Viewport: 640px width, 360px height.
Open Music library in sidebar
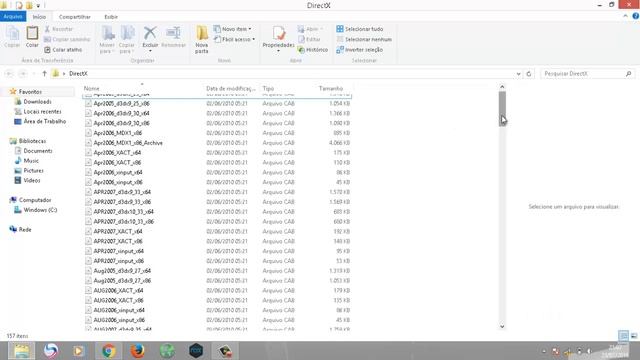31,160
